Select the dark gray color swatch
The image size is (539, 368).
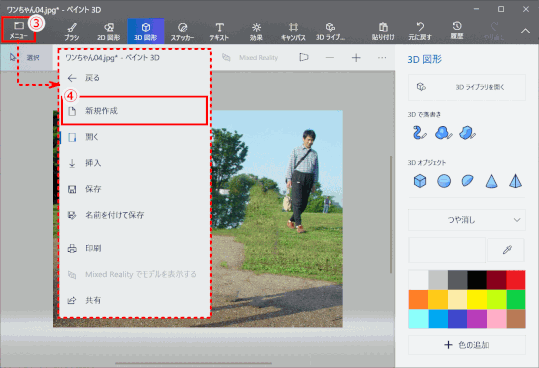(457, 280)
